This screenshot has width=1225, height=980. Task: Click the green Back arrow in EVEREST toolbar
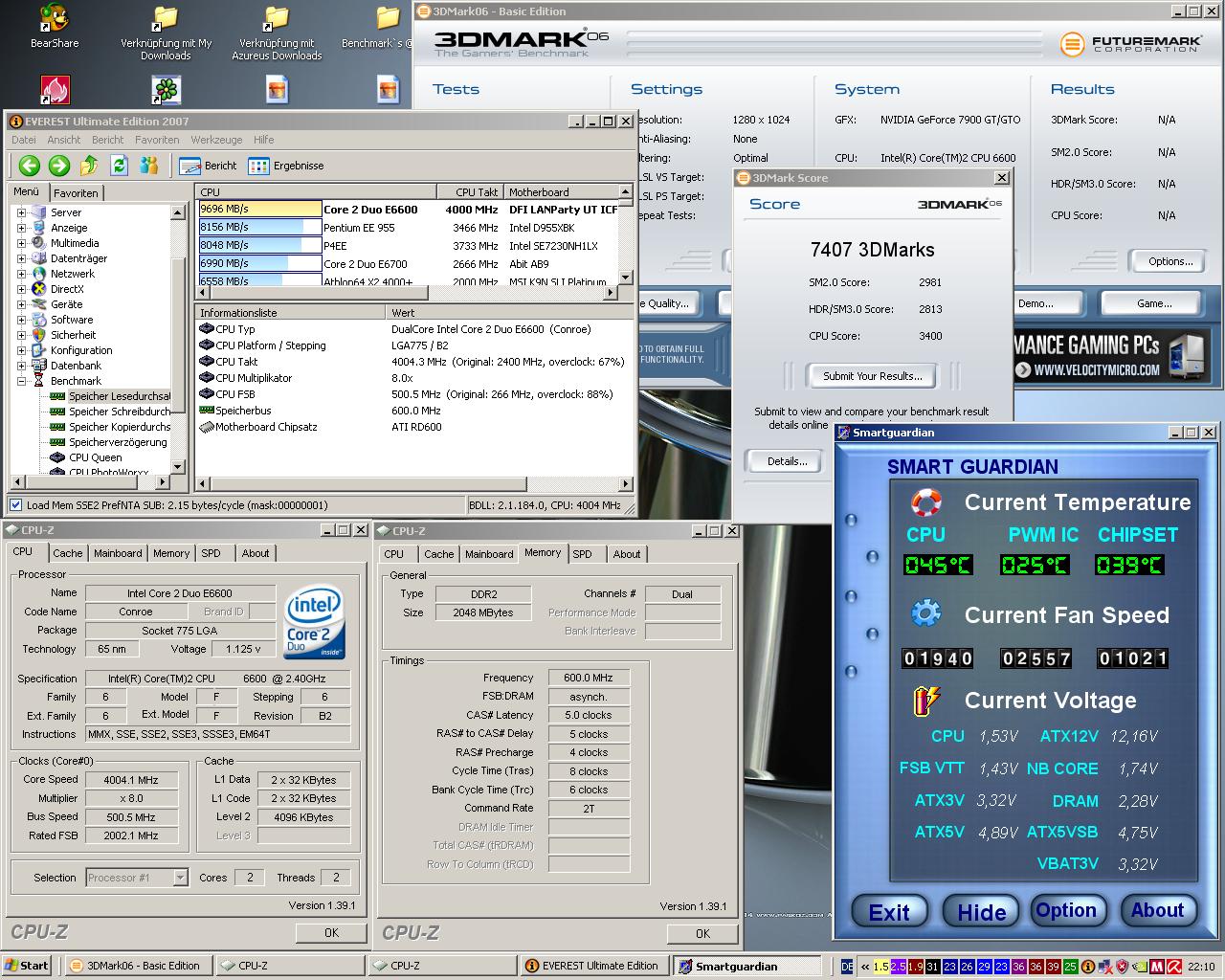pos(30,166)
